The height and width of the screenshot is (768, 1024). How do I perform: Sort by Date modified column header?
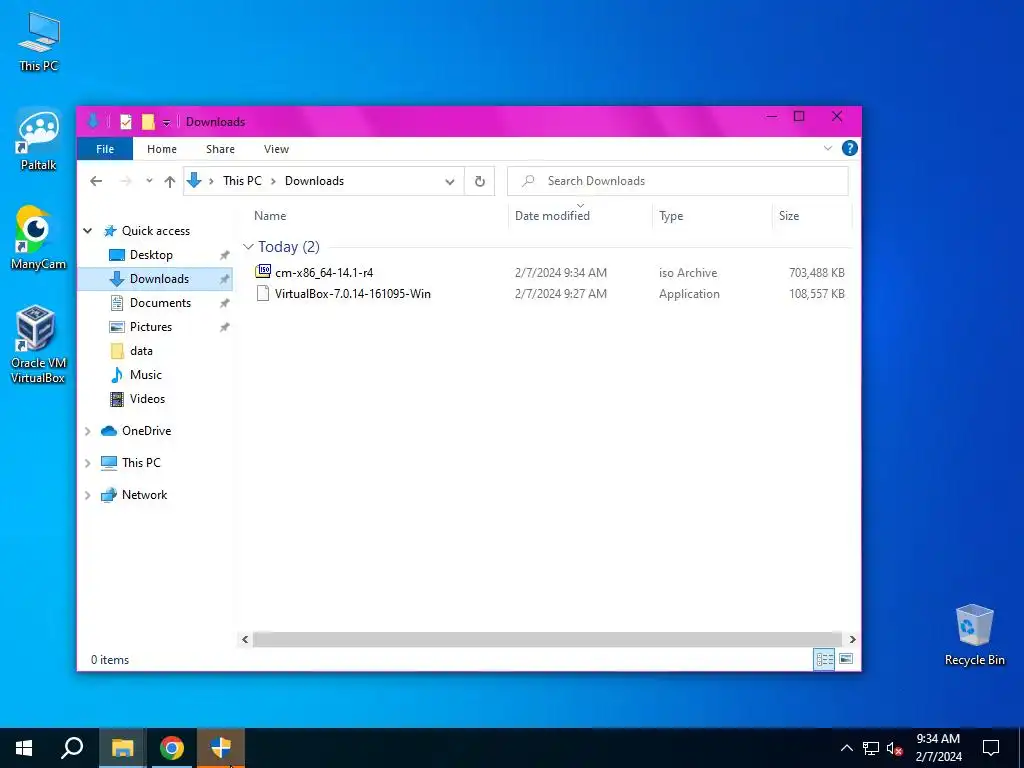pyautogui.click(x=552, y=216)
